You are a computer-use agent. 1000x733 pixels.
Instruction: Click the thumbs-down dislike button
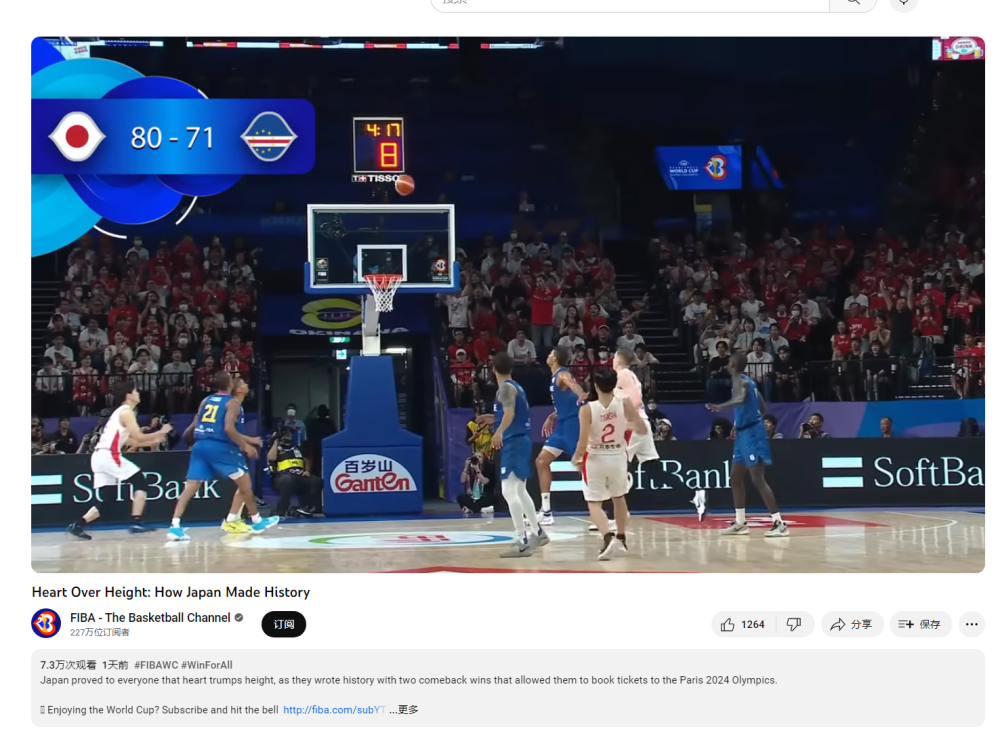[x=794, y=624]
